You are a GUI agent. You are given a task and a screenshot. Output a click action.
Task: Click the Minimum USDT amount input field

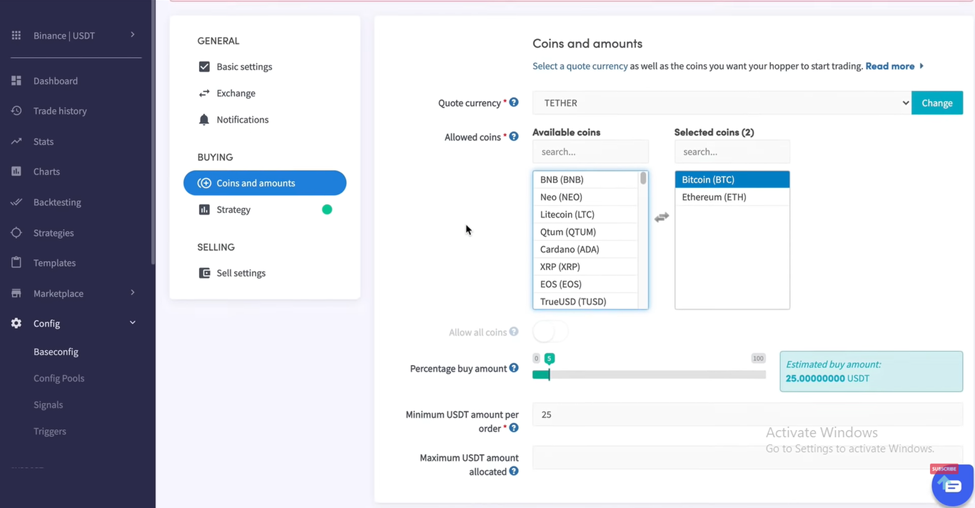point(747,415)
